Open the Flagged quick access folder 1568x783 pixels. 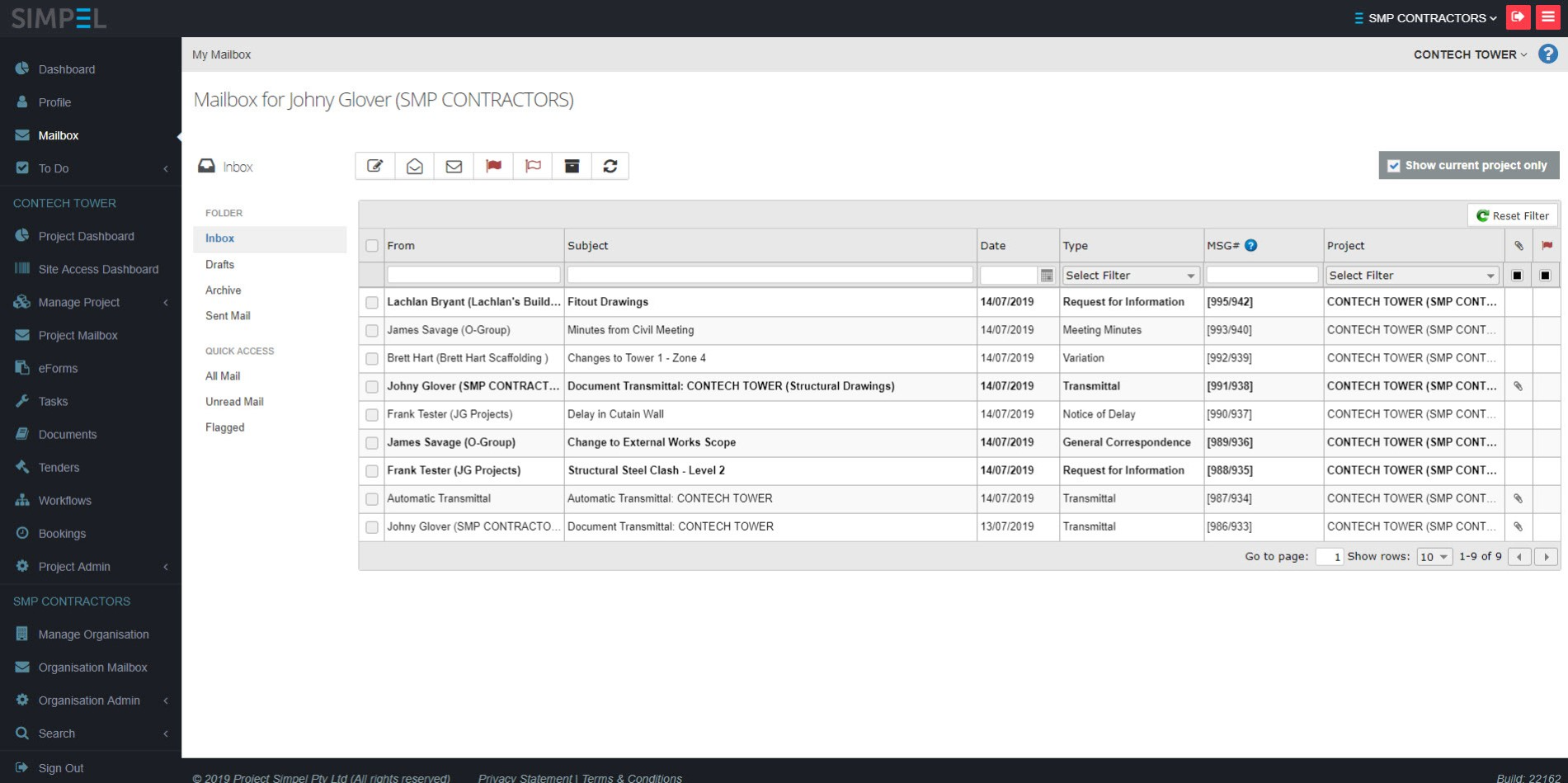click(224, 427)
